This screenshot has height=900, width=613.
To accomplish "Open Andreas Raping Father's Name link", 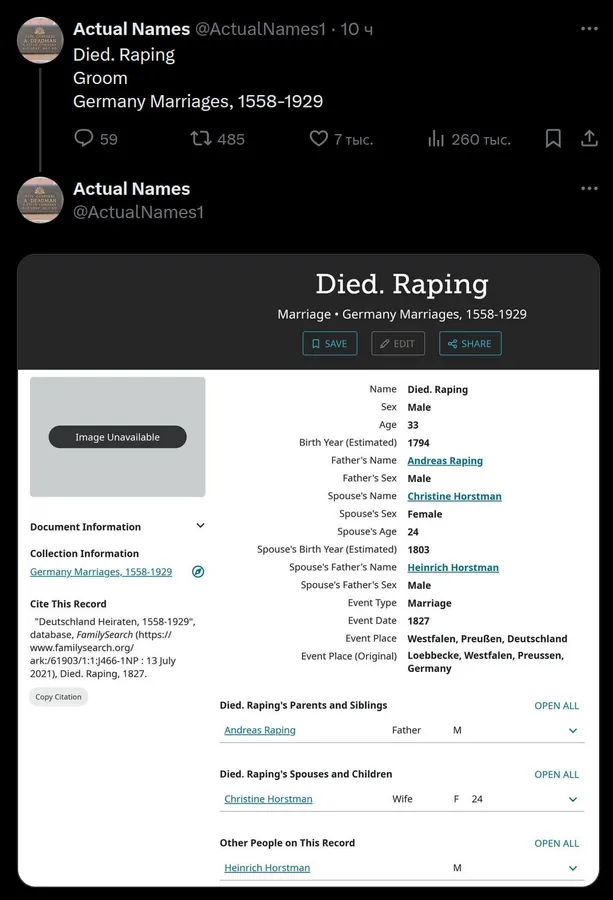I will tap(445, 461).
